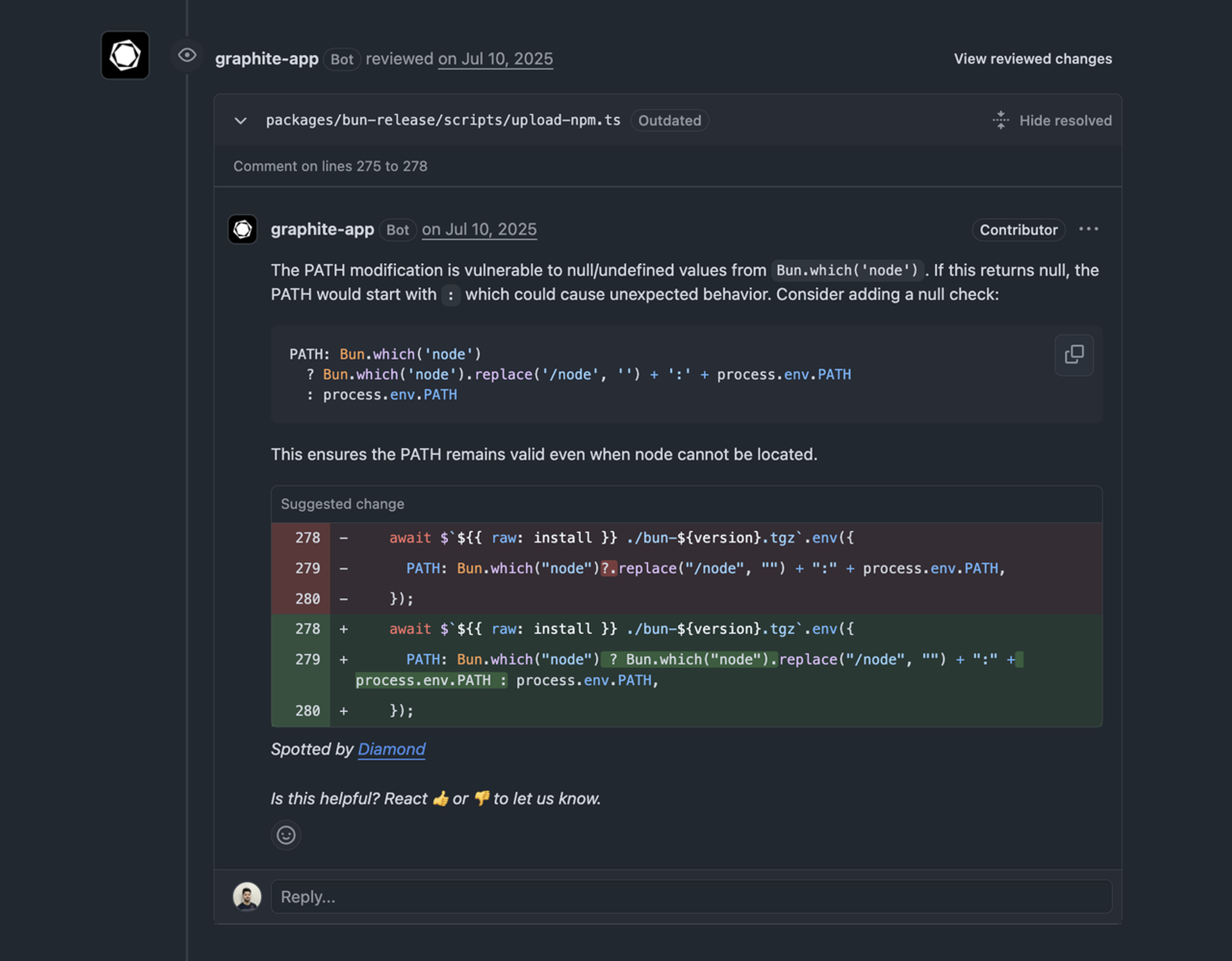The width and height of the screenshot is (1232, 961).
Task: Click the Outdated label
Action: pos(669,121)
